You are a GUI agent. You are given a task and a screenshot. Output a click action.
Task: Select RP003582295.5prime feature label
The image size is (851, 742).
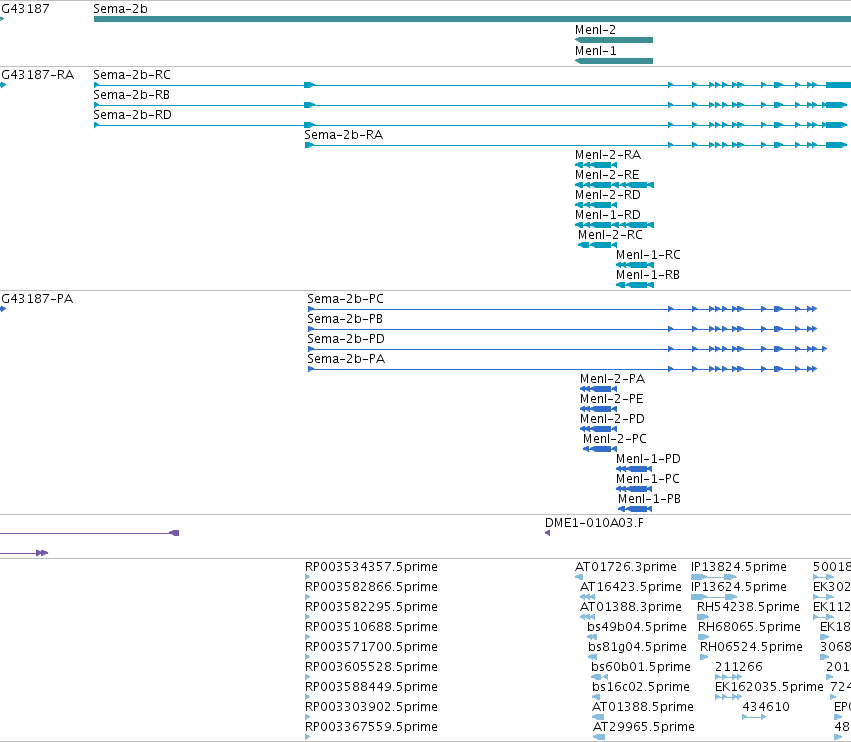tap(371, 606)
